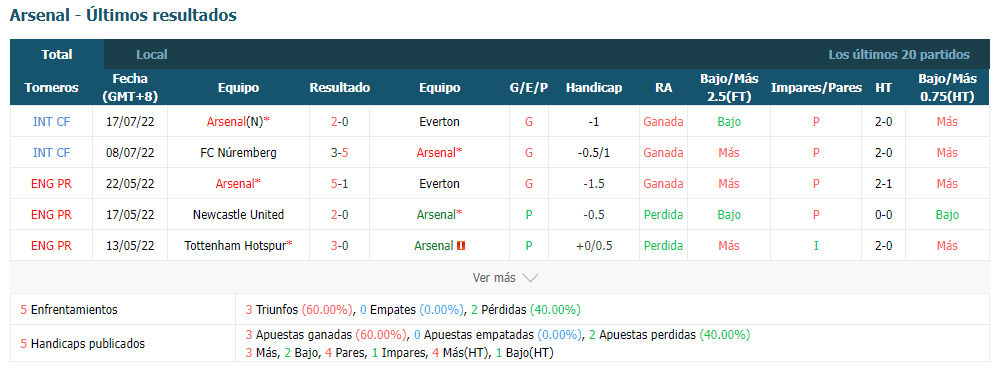This screenshot has width=1000, height=371.
Task: Select the Total tab
Action: [57, 55]
